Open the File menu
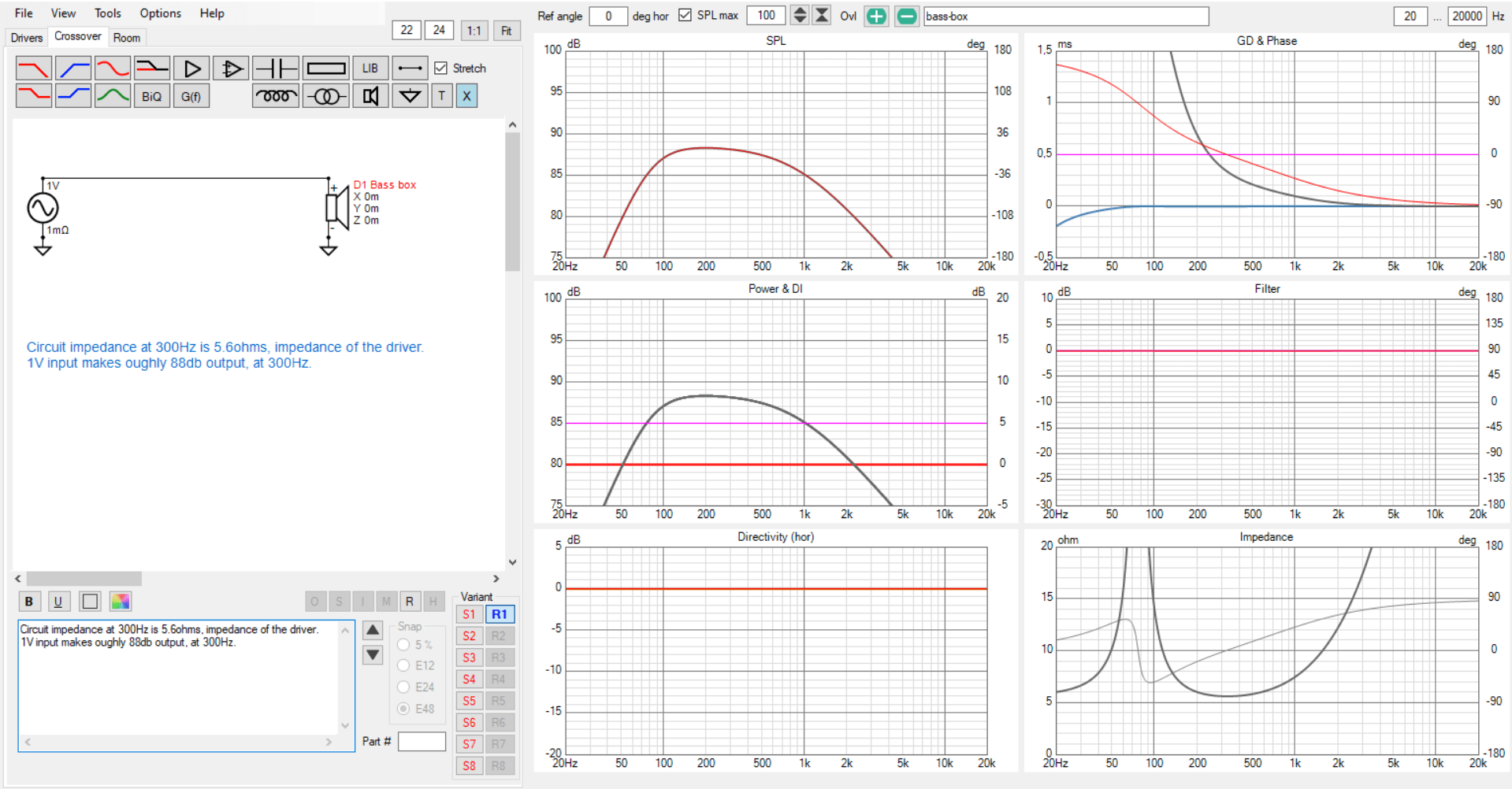Viewport: 1512px width, 789px height. (x=24, y=13)
